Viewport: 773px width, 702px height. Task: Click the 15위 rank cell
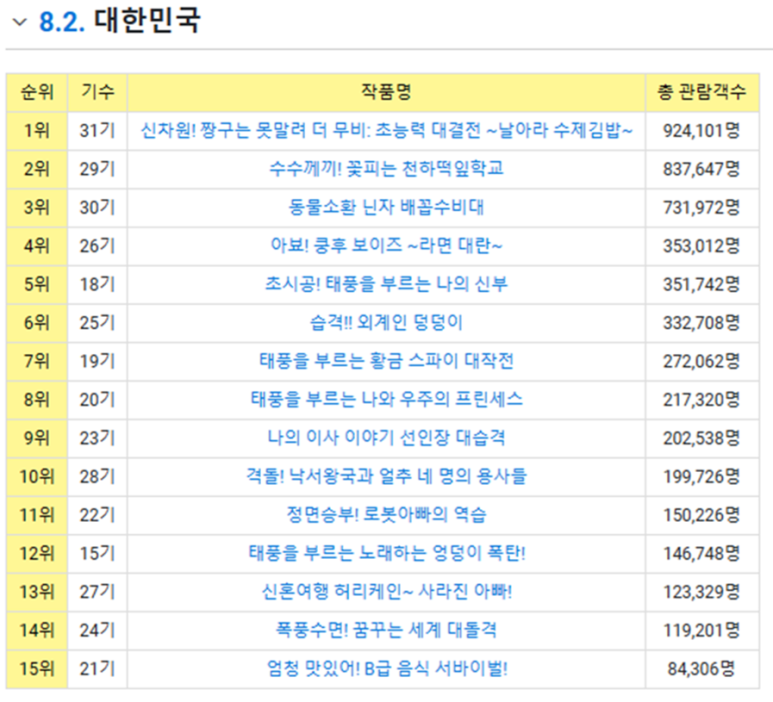37,668
